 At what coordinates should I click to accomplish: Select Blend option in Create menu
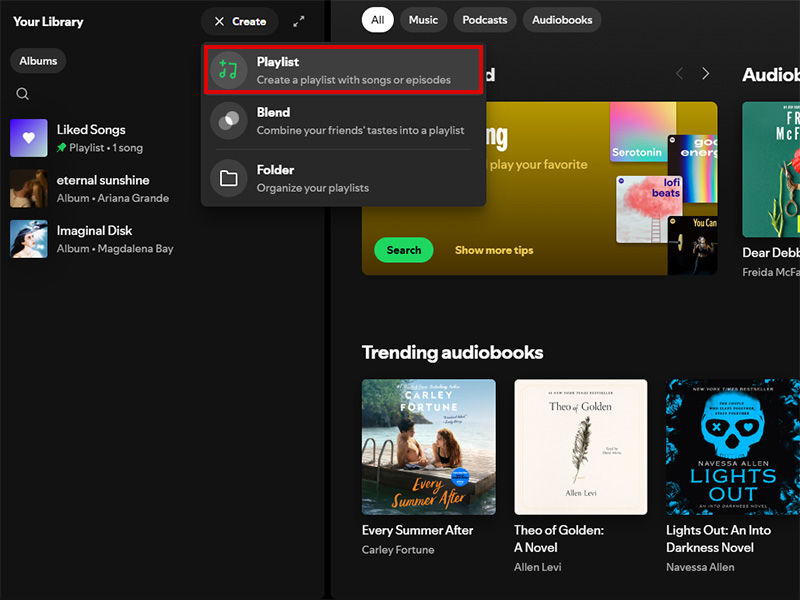(343, 121)
